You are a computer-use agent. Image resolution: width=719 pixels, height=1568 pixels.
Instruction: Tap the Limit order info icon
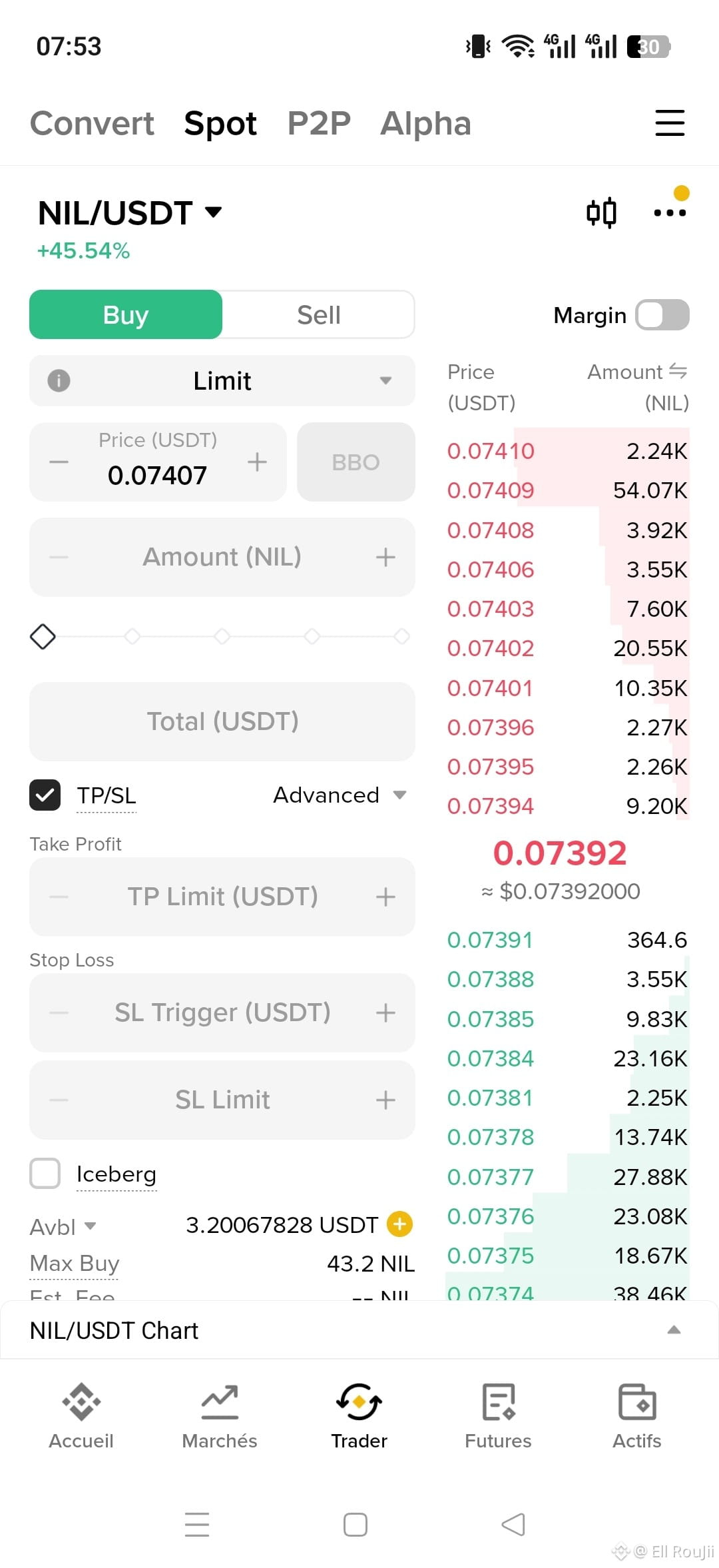click(59, 381)
